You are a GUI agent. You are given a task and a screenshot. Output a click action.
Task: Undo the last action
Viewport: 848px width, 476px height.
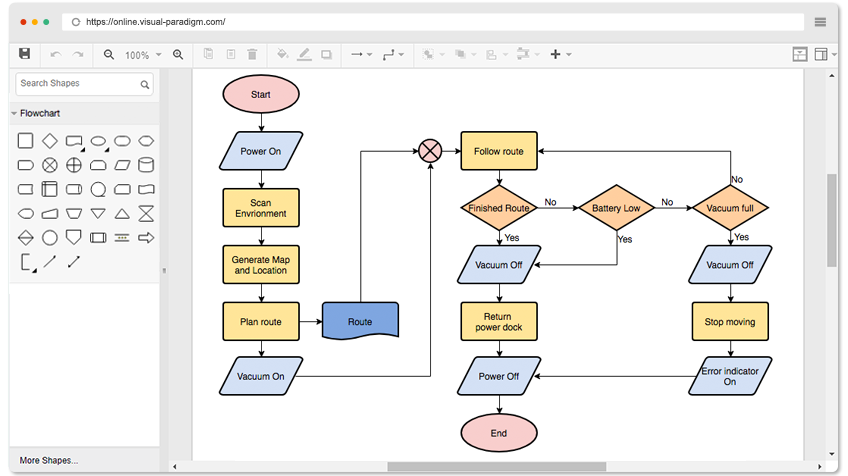click(55, 55)
